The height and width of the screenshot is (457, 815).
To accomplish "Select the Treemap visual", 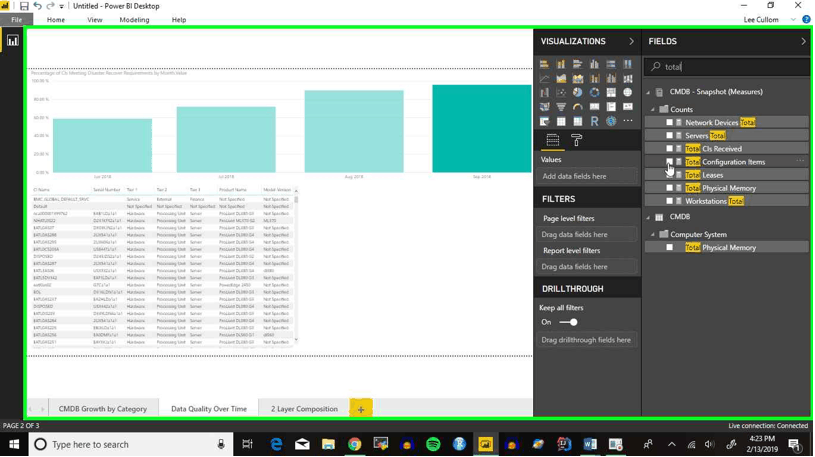I will pyautogui.click(x=611, y=93).
